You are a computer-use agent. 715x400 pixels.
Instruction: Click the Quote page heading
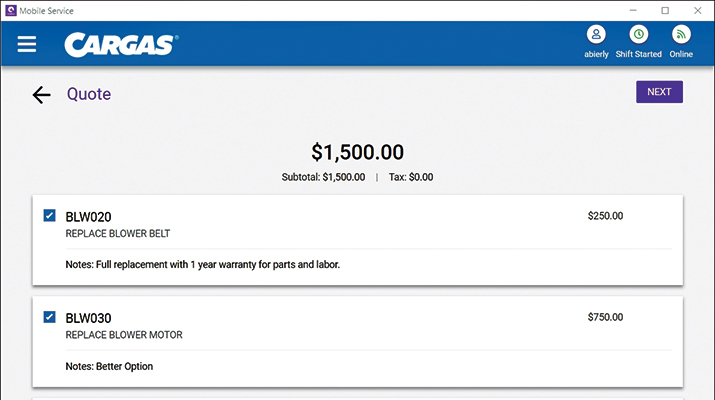(x=89, y=95)
